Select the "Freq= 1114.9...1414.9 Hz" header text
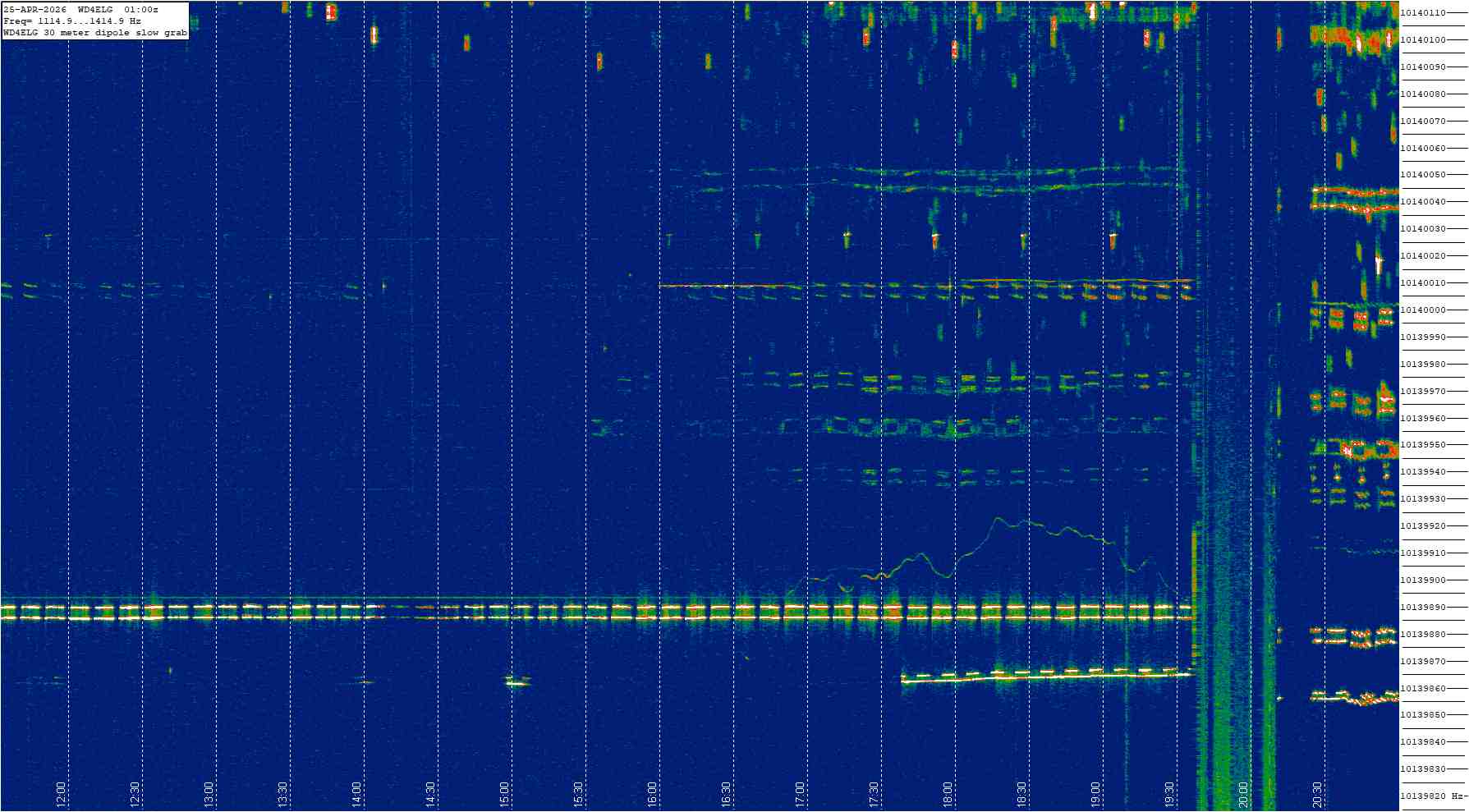The width and height of the screenshot is (1469, 812). (x=72, y=21)
